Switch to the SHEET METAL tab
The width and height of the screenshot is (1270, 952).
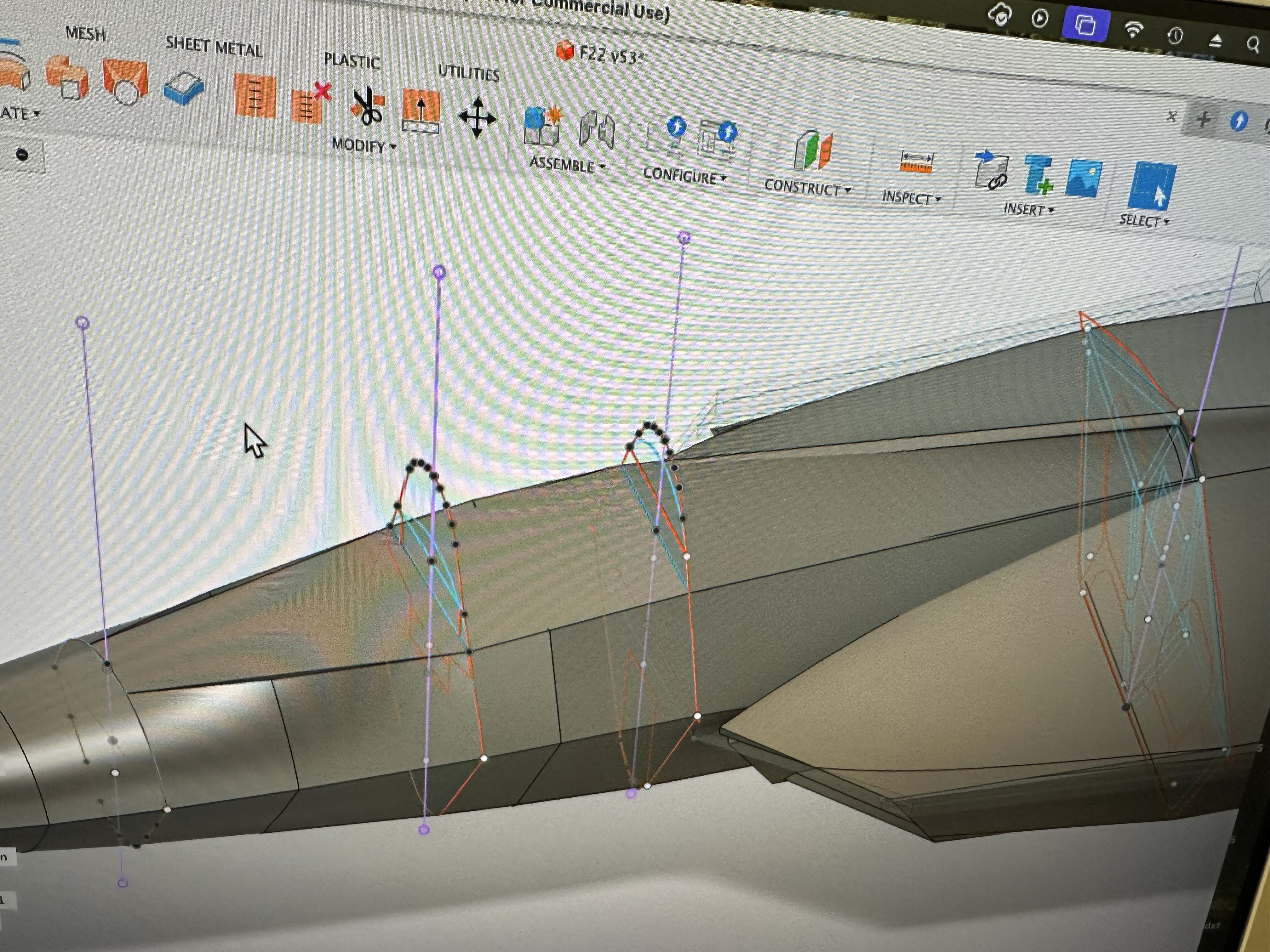[x=214, y=47]
